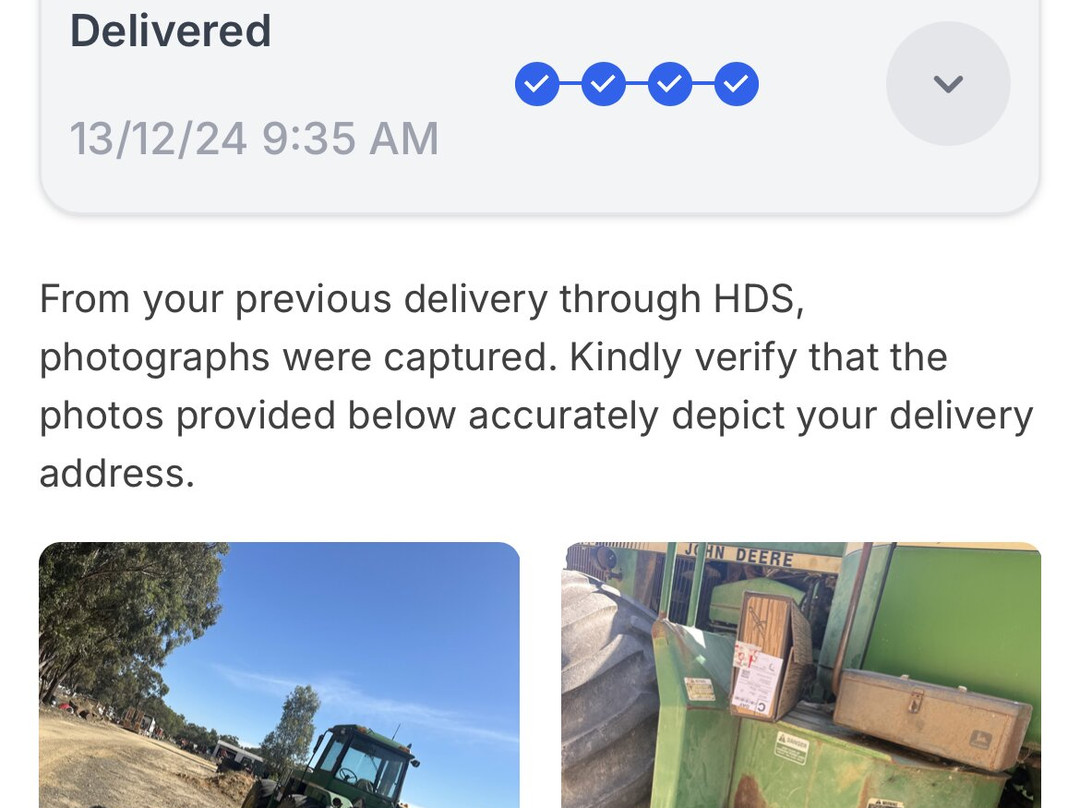This screenshot has width=1080, height=808.
Task: Open the John Deere parcel photo
Action: (x=800, y=675)
